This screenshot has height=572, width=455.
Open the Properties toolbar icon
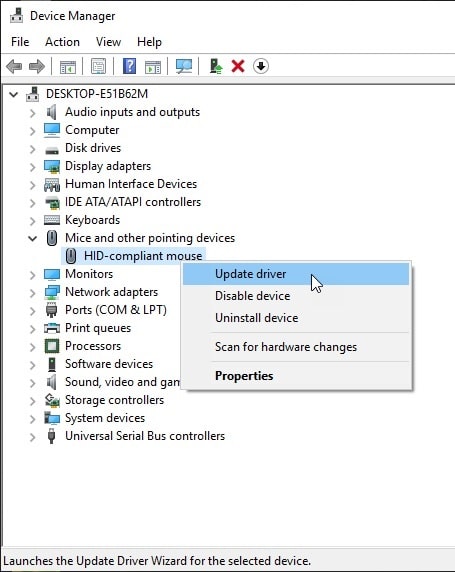click(99, 66)
